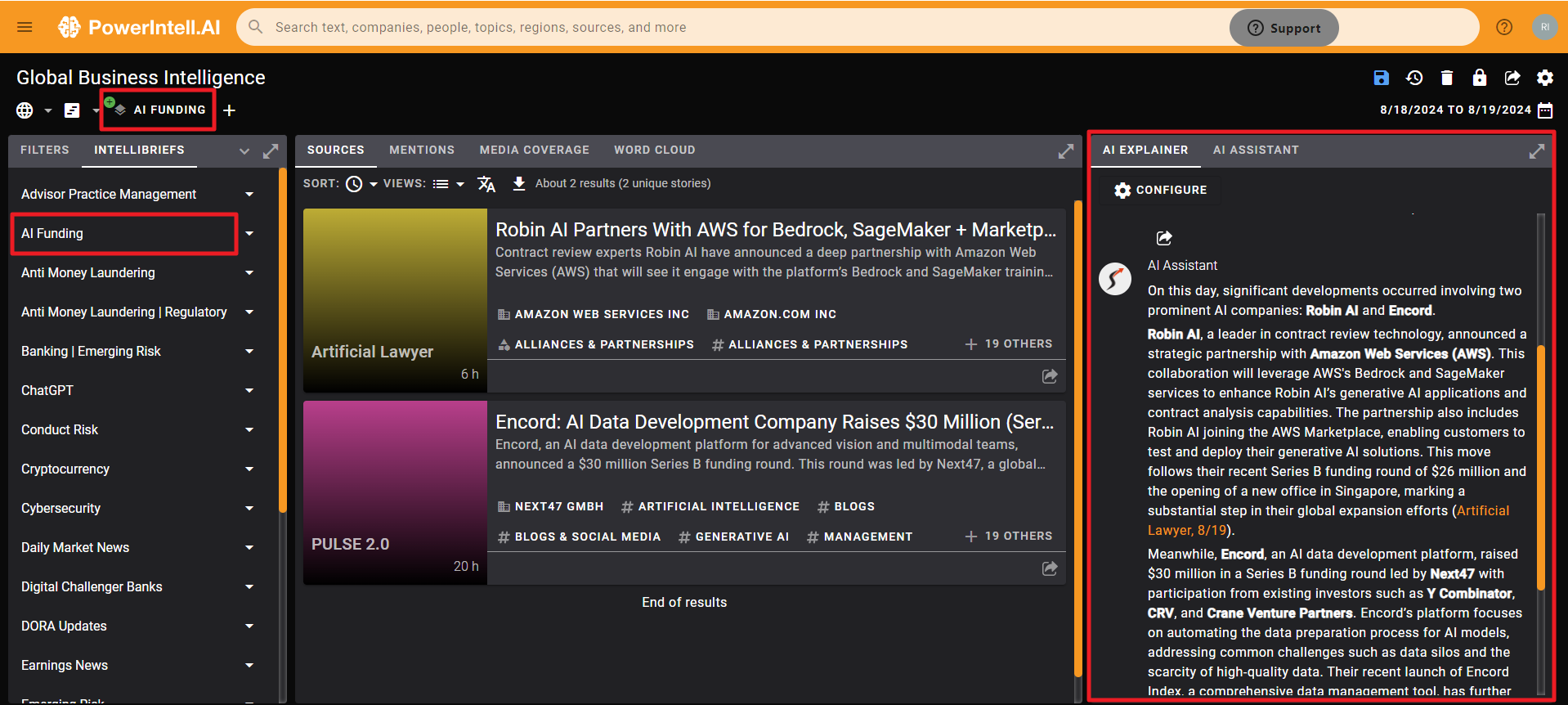Open the sort order dropdown arrow
Screen dimensions: 1568x705
coord(374,184)
